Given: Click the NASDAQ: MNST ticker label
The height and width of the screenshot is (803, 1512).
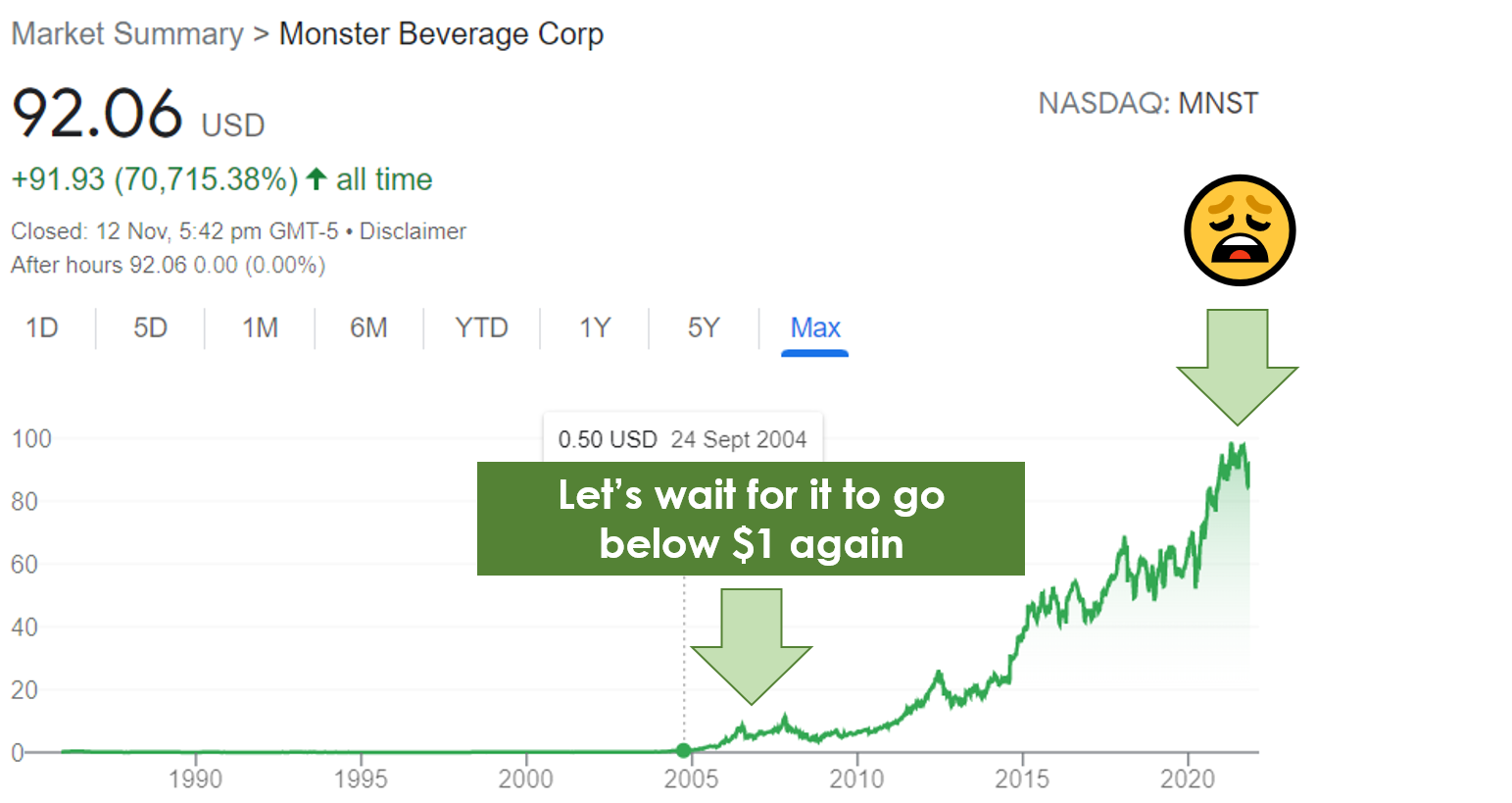Looking at the screenshot, I should tap(1147, 103).
